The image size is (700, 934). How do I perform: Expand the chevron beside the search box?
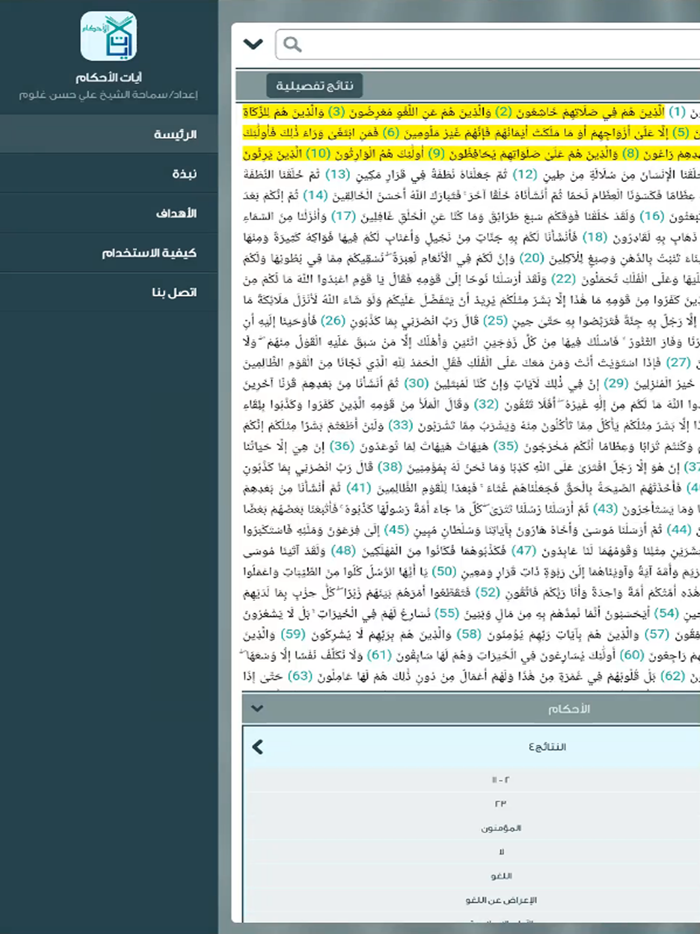(x=253, y=44)
